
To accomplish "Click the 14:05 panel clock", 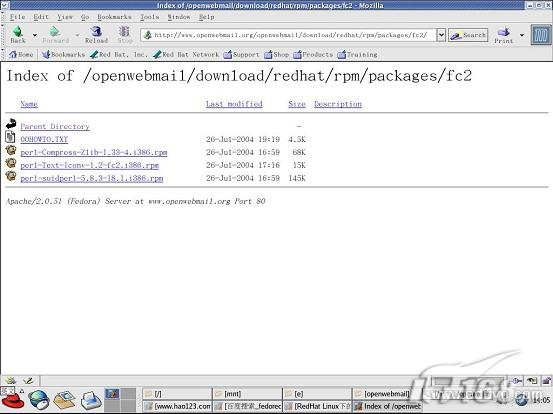I will click(x=541, y=400).
